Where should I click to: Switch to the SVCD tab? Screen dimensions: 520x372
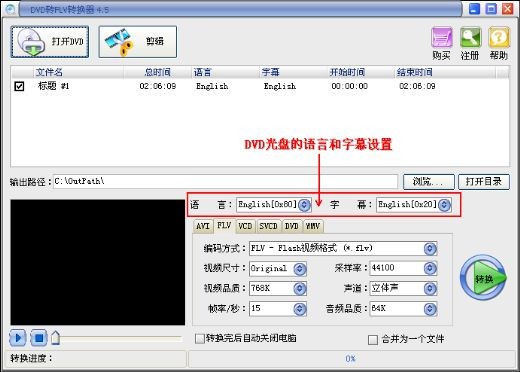(268, 226)
